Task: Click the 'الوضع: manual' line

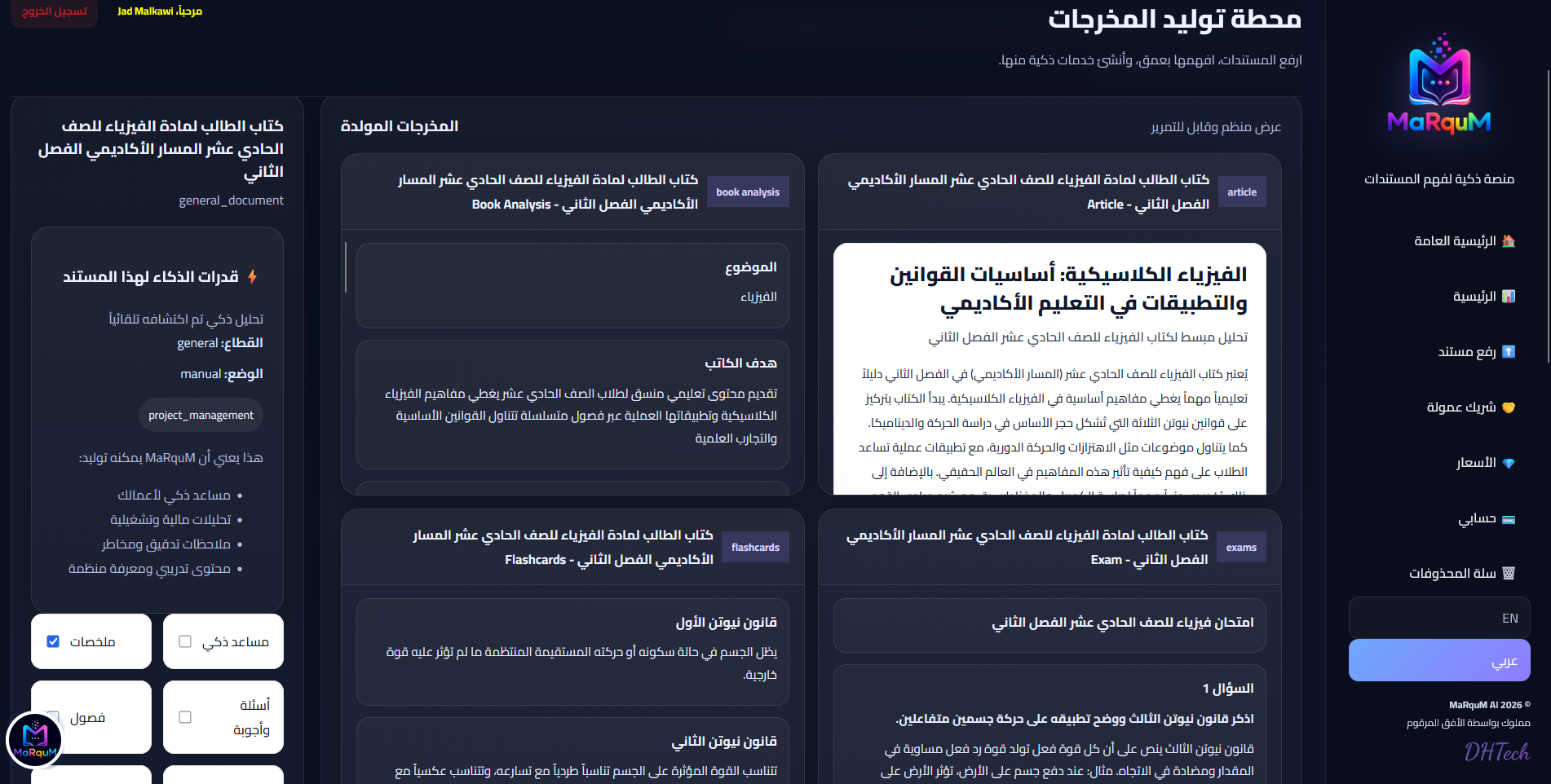Action: 222,374
